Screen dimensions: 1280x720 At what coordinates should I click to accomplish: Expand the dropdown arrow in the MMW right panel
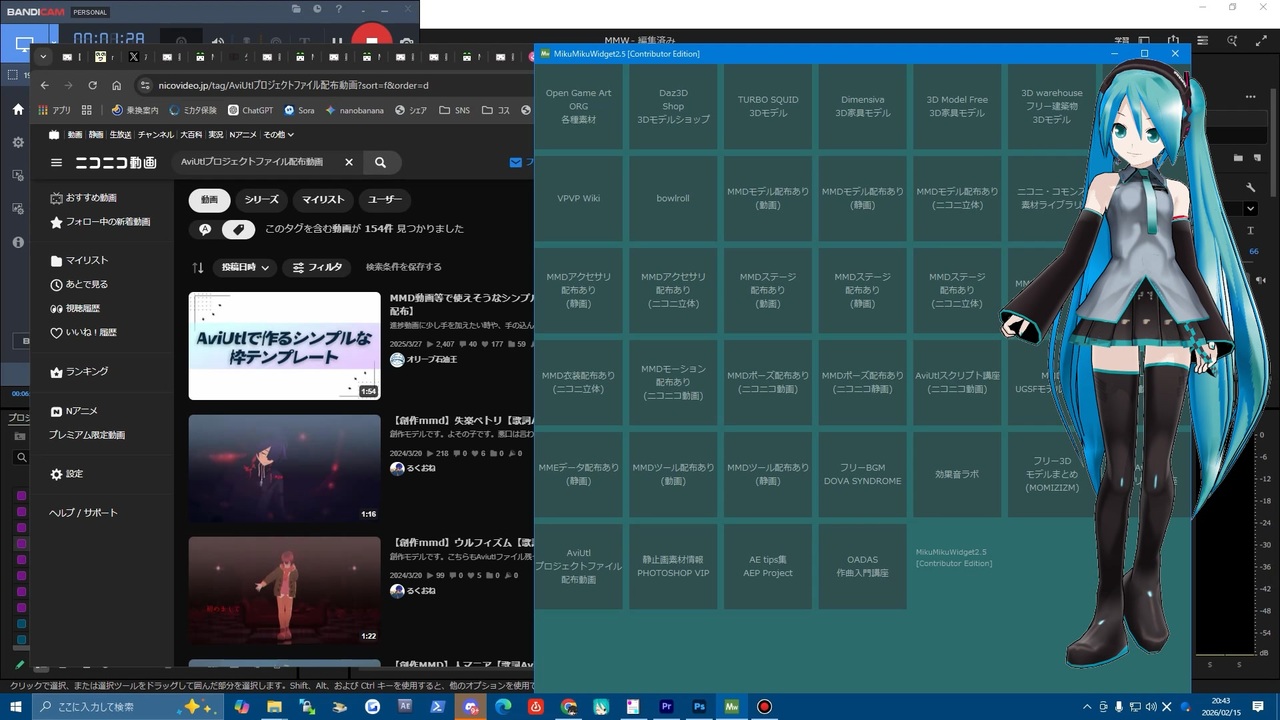click(1250, 209)
